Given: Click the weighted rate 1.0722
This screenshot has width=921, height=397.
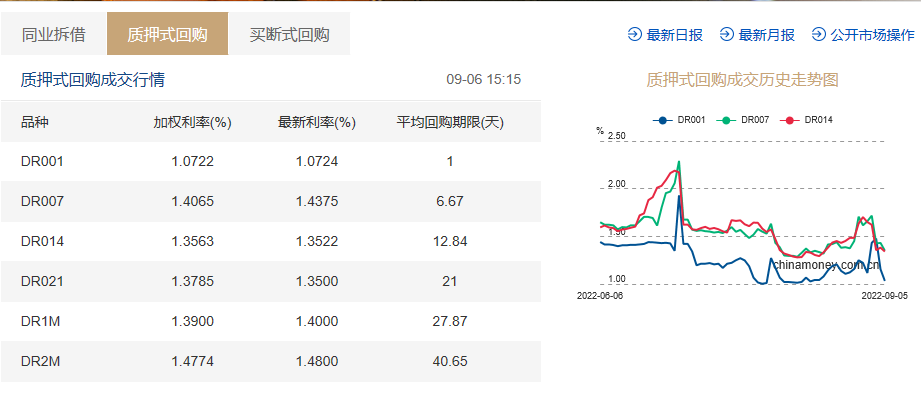Looking at the screenshot, I should click(193, 161).
